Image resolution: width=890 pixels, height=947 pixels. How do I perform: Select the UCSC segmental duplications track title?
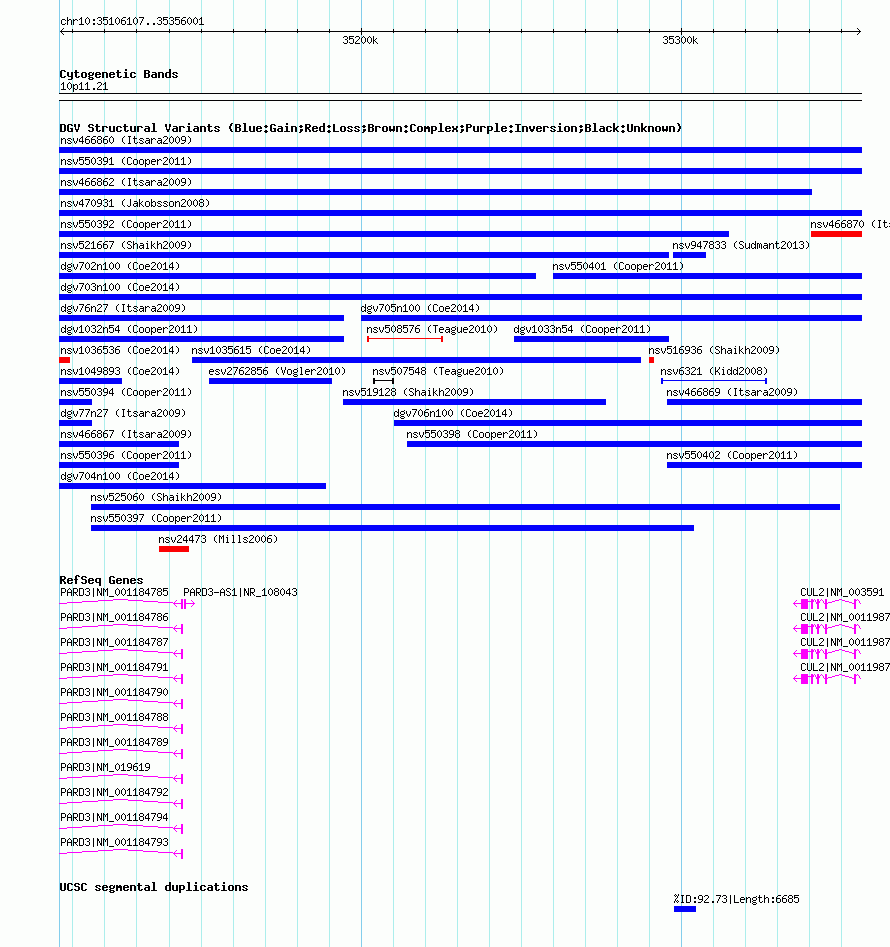[154, 887]
